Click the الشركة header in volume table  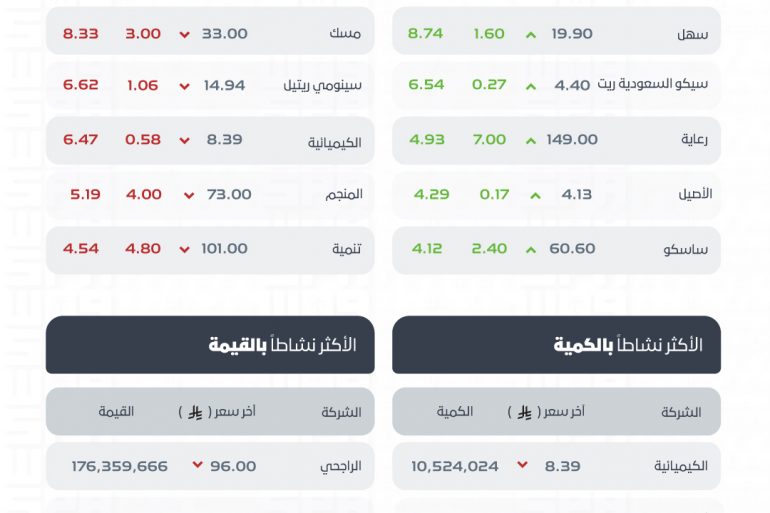[x=681, y=412]
